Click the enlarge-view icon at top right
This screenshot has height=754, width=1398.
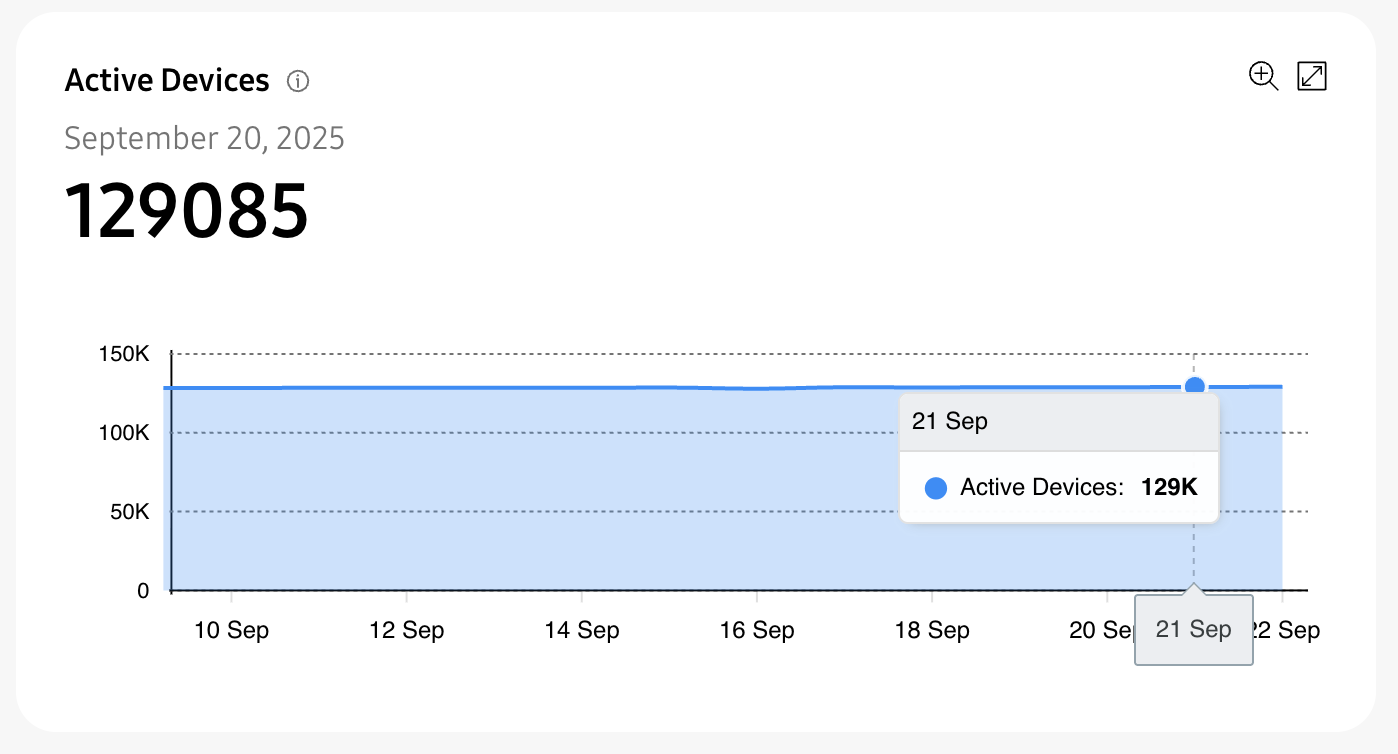tap(1311, 76)
